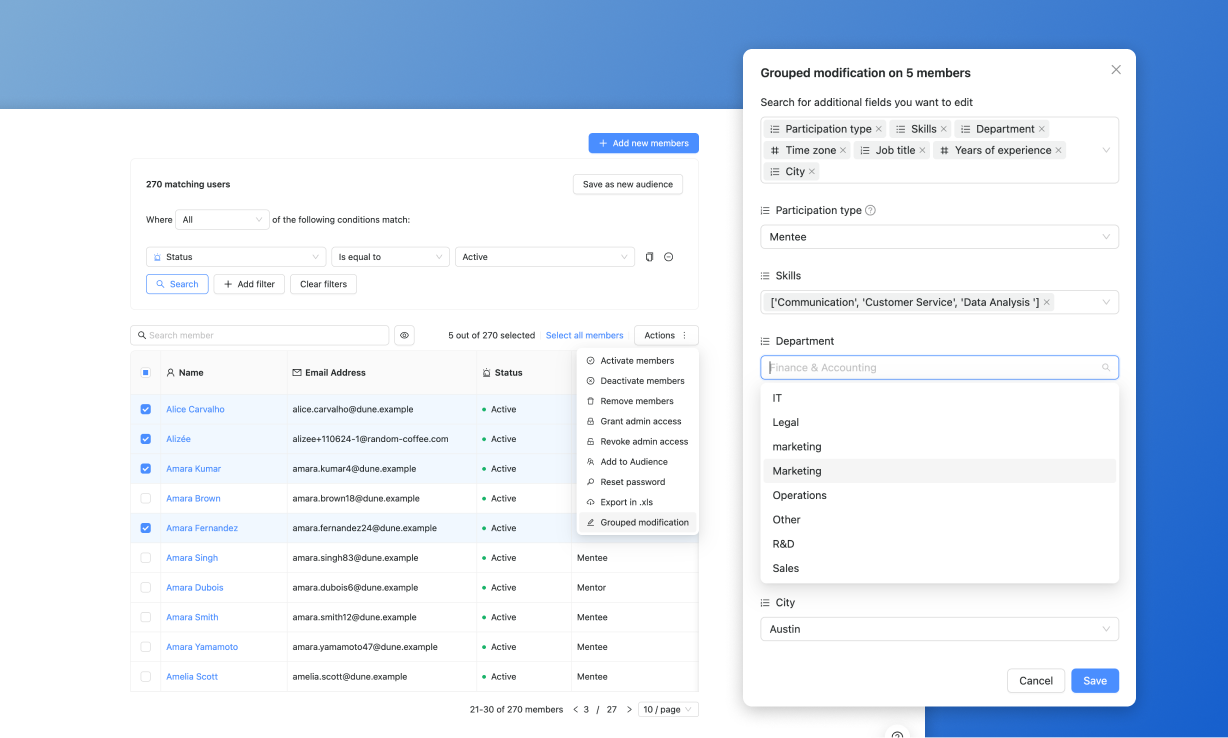The width and height of the screenshot is (1228, 738).
Task: Choose Grouped modification menu item
Action: [x=637, y=522]
